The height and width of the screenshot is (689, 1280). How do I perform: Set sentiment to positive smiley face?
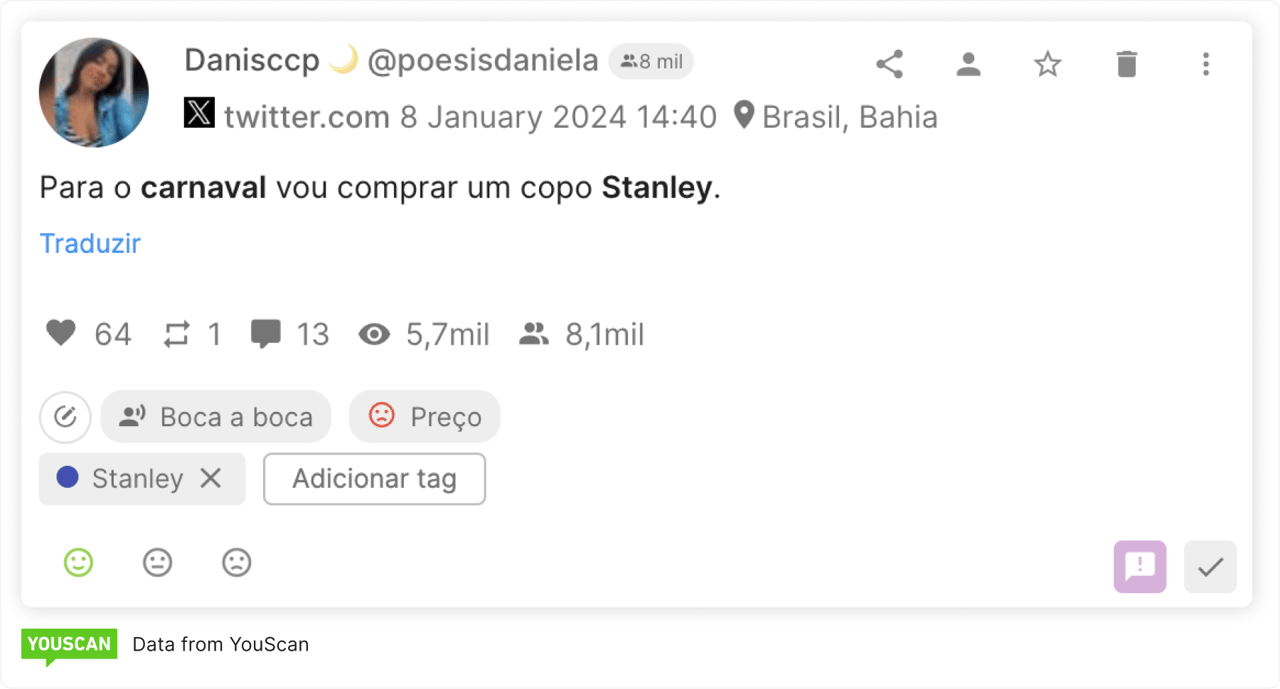(x=78, y=563)
